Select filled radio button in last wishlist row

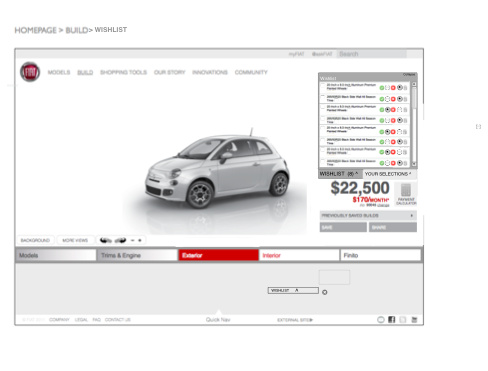pos(400,163)
